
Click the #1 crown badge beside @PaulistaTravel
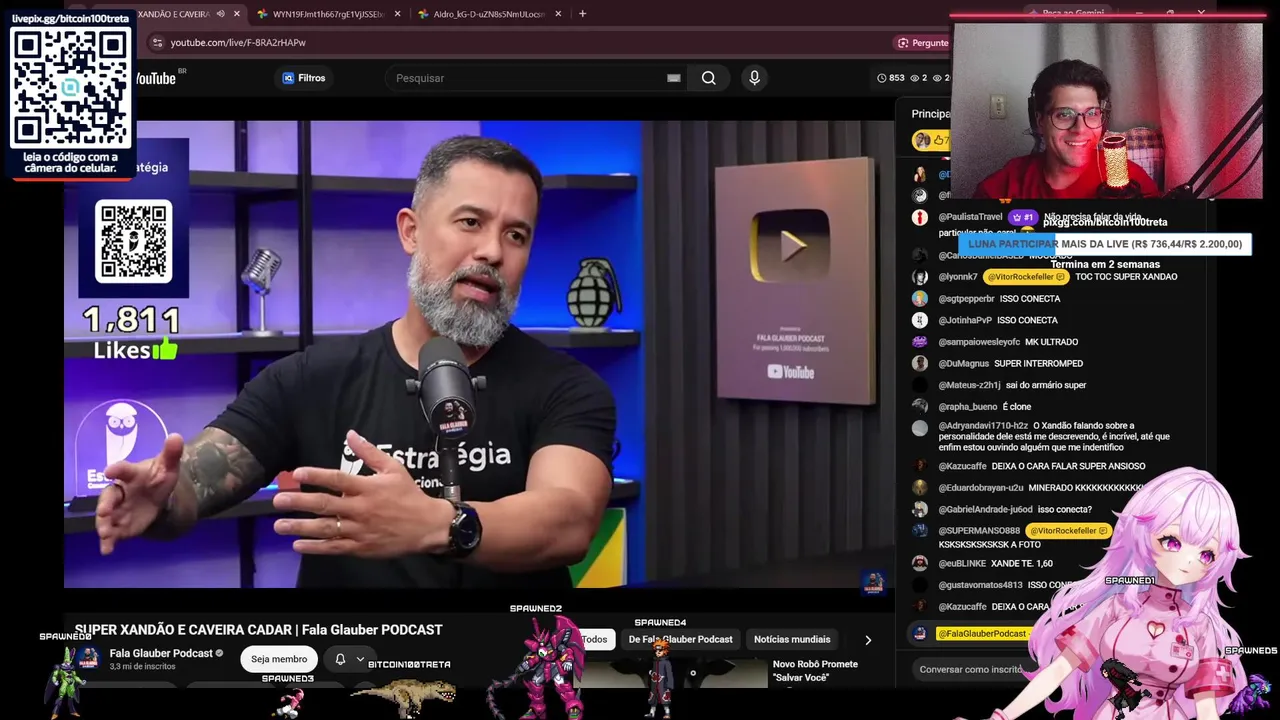click(1022, 217)
